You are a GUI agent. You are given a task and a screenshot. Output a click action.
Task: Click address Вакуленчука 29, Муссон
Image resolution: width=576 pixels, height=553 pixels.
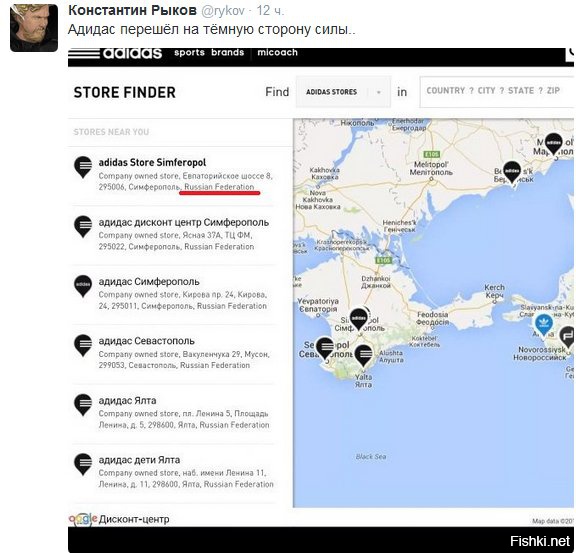(226, 354)
